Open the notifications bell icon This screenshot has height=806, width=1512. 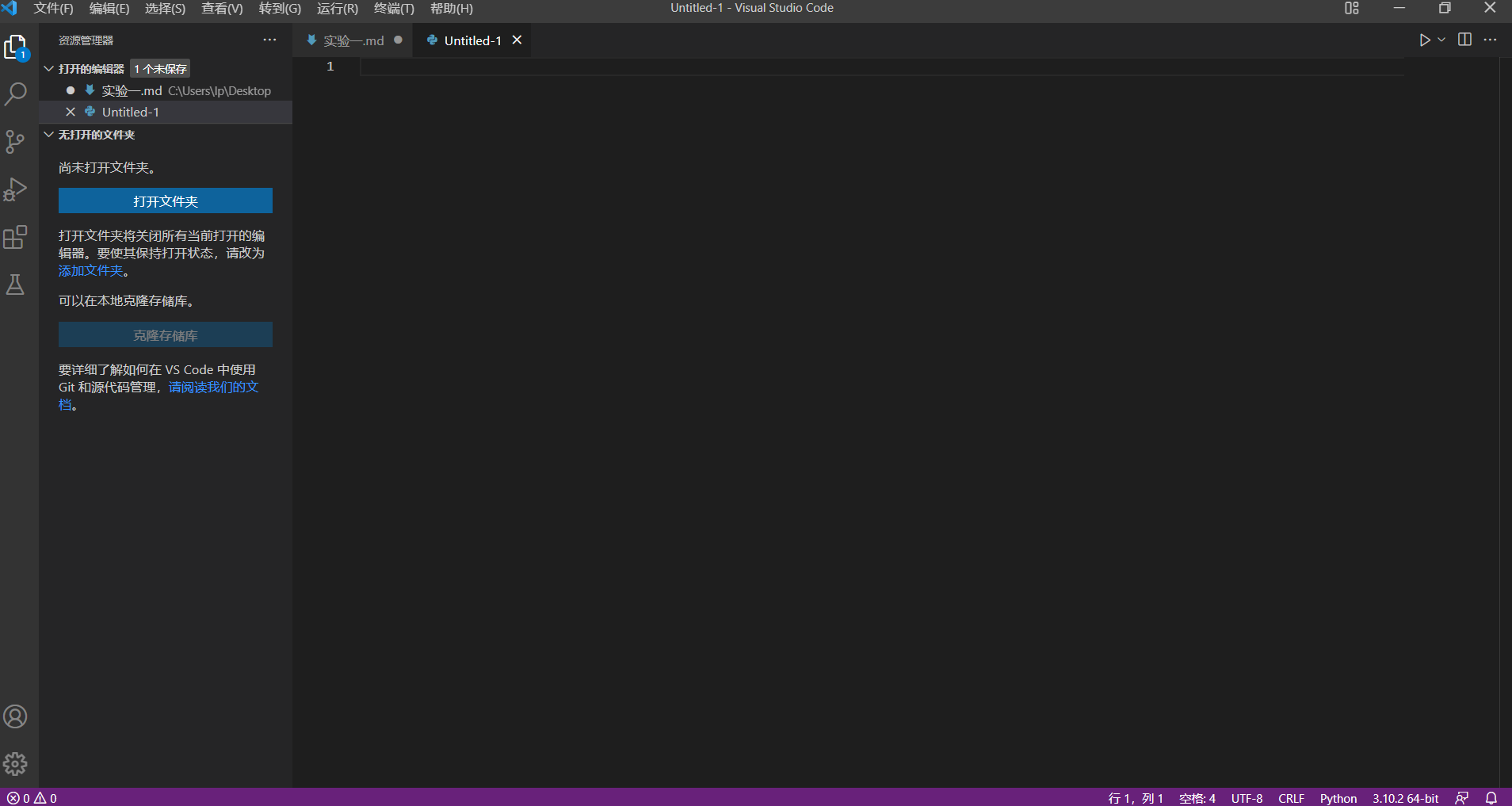pyautogui.click(x=1491, y=798)
